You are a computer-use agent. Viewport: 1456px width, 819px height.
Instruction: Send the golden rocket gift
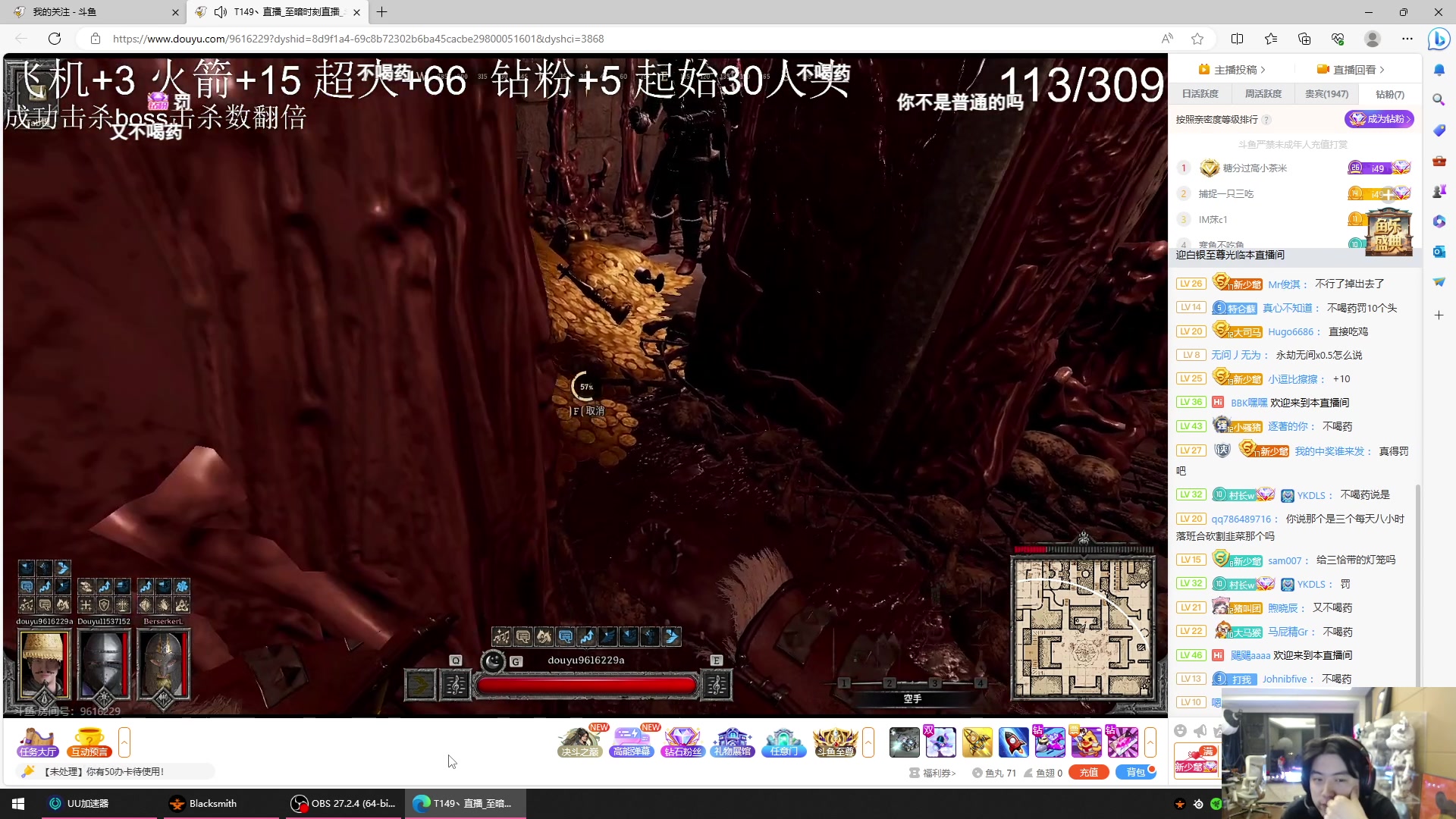point(977,742)
